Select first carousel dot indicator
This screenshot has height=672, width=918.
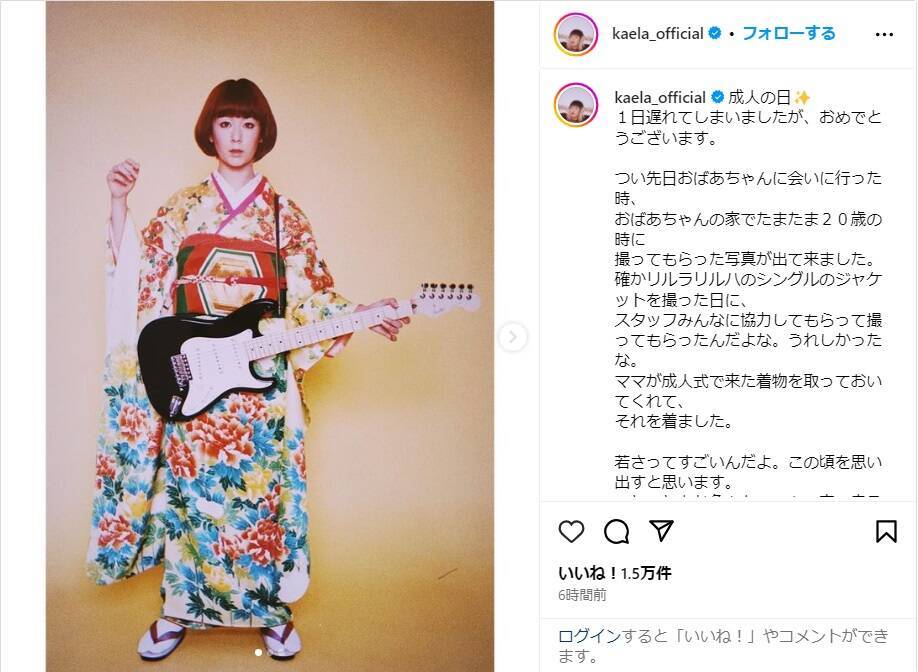coord(258,652)
